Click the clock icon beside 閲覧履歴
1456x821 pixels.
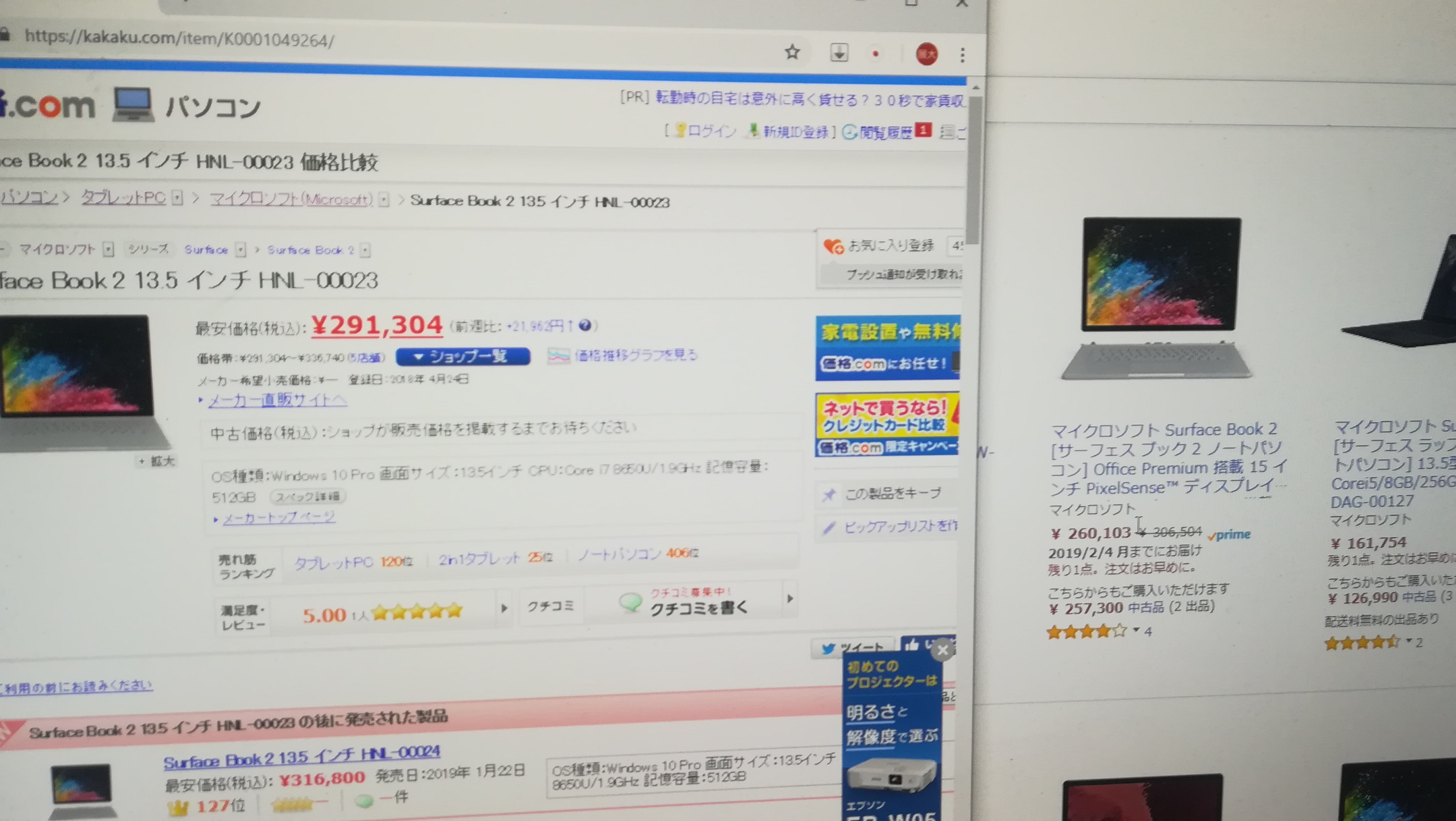[849, 133]
